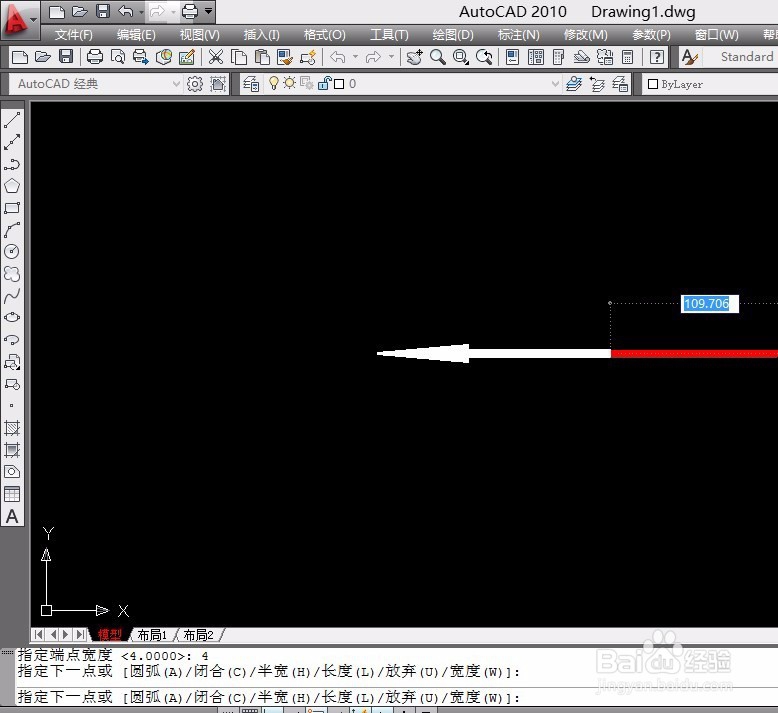The width and height of the screenshot is (778, 713).
Task: Select the Line tool in draw toolbar
Action: point(12,120)
